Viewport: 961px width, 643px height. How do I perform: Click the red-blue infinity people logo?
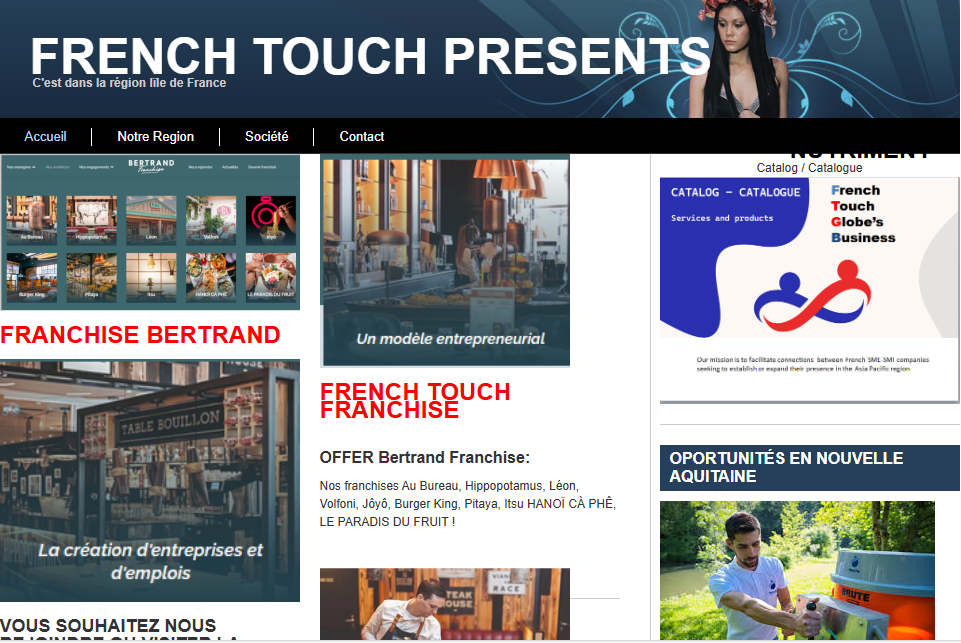[812, 296]
